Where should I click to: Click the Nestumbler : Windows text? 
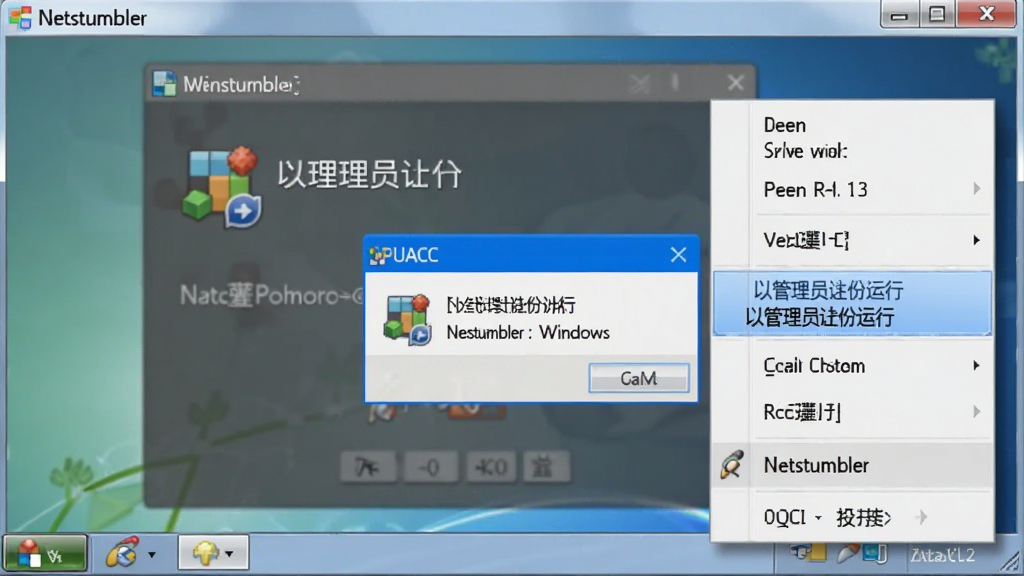(x=528, y=332)
